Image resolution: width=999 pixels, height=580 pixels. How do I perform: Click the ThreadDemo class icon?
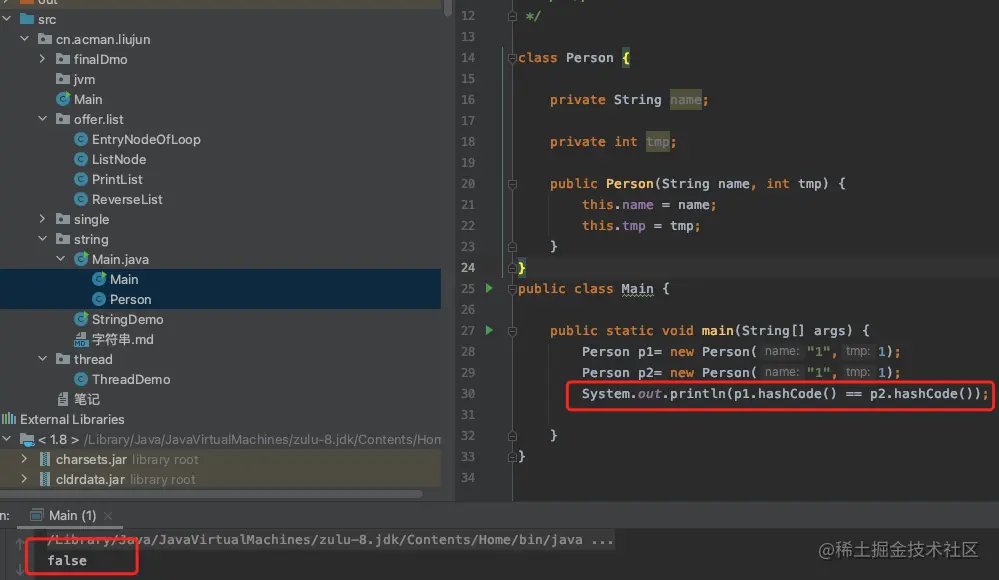[81, 379]
